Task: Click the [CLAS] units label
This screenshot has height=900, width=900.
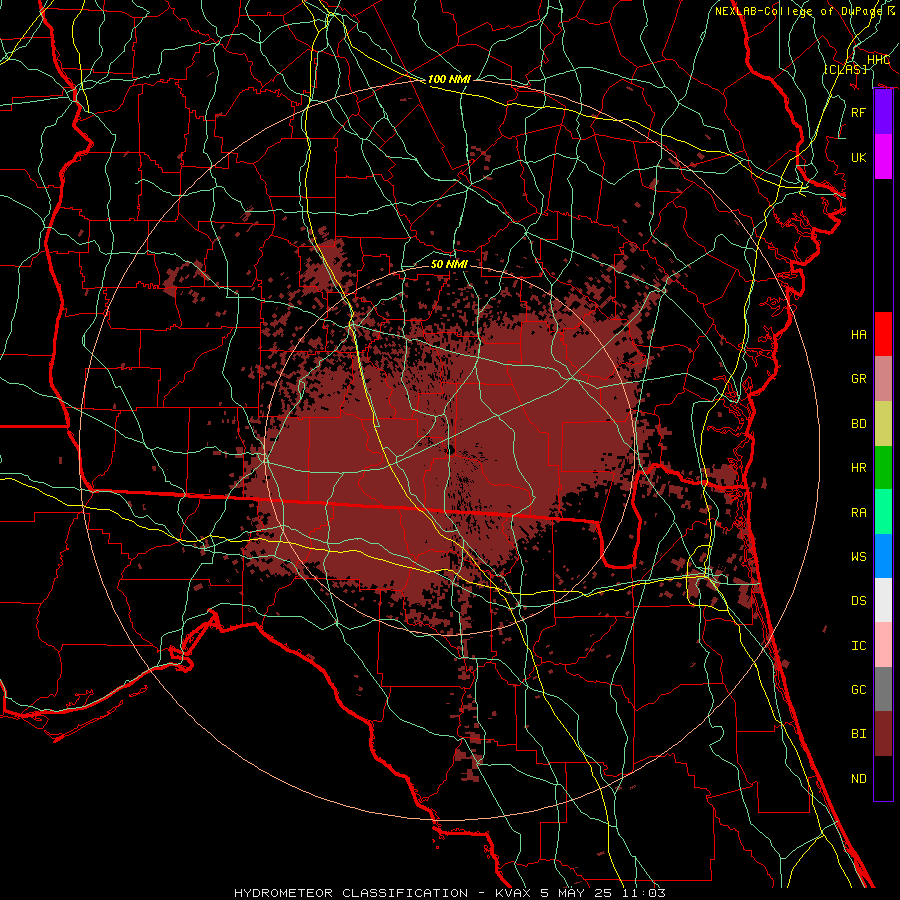Action: click(846, 69)
